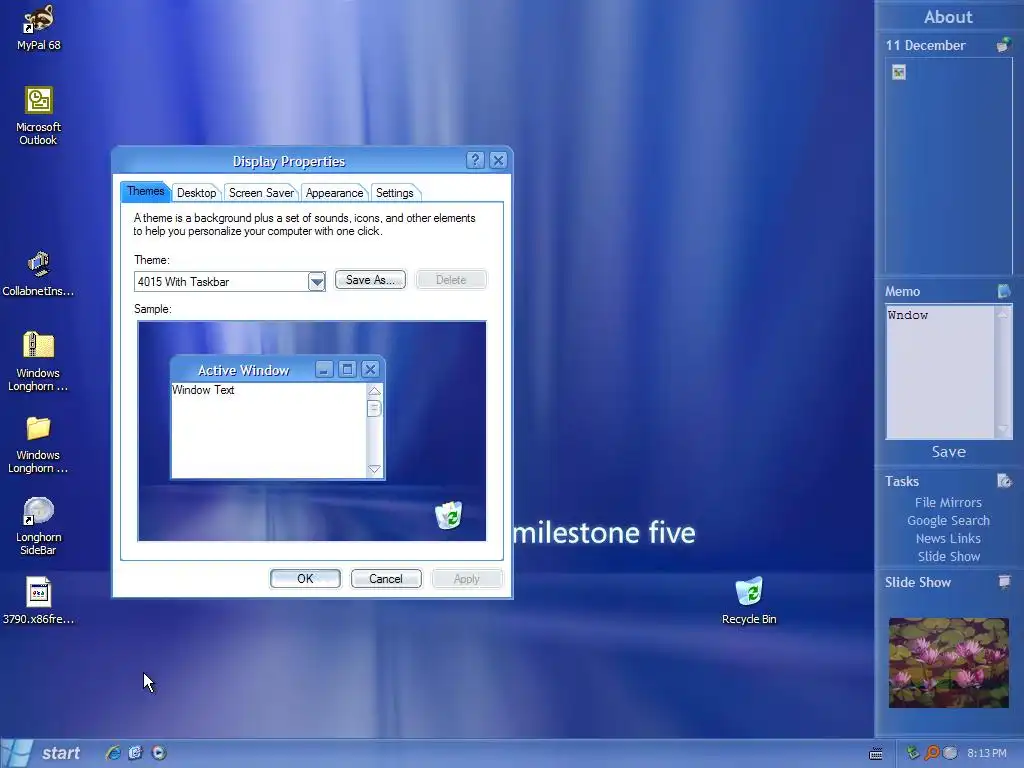The height and width of the screenshot is (768, 1024).
Task: Close the Display Properties dialog
Action: 498,160
